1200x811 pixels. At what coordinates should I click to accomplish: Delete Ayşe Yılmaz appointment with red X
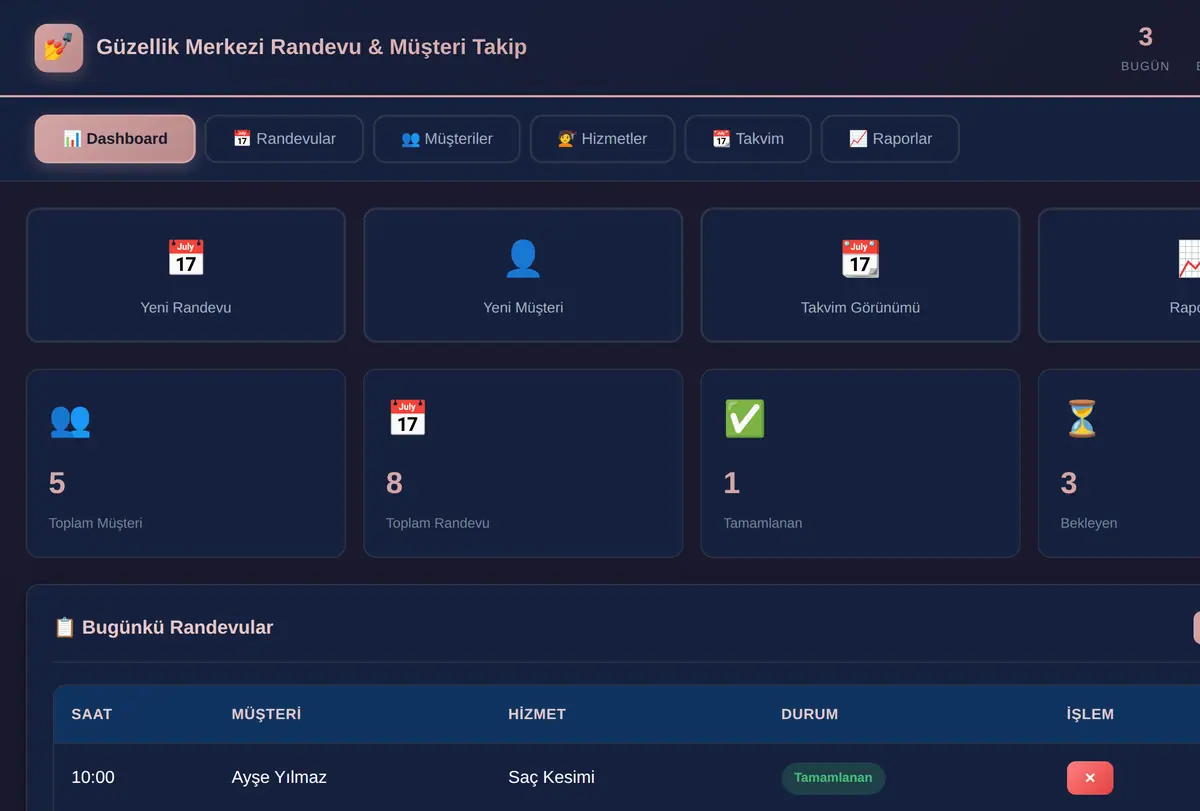1090,778
